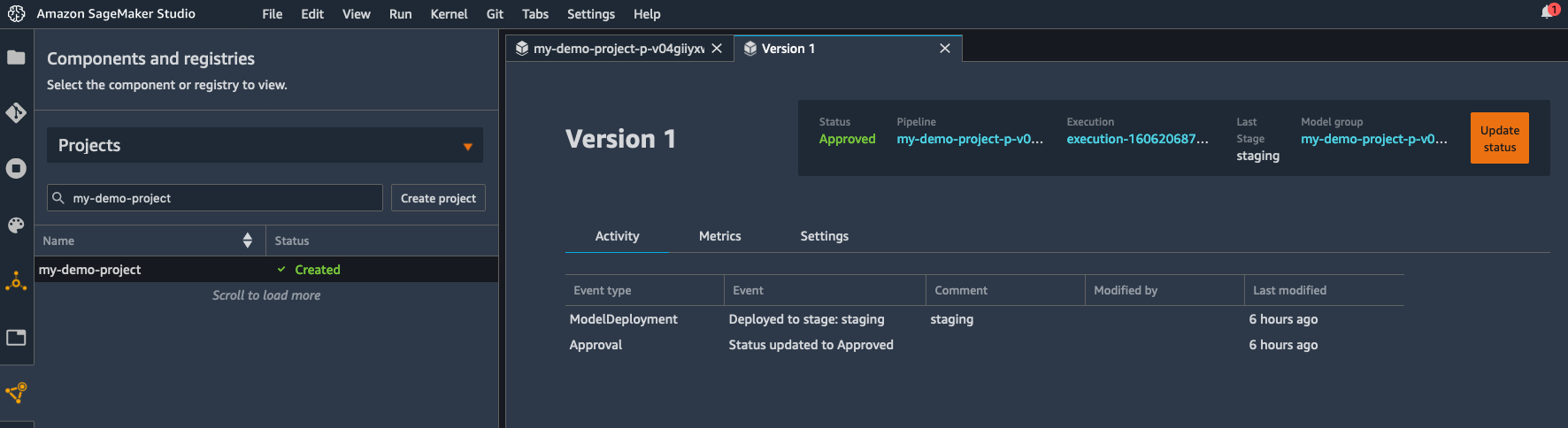Open the Help menu
This screenshot has width=1568, height=428.
click(647, 14)
